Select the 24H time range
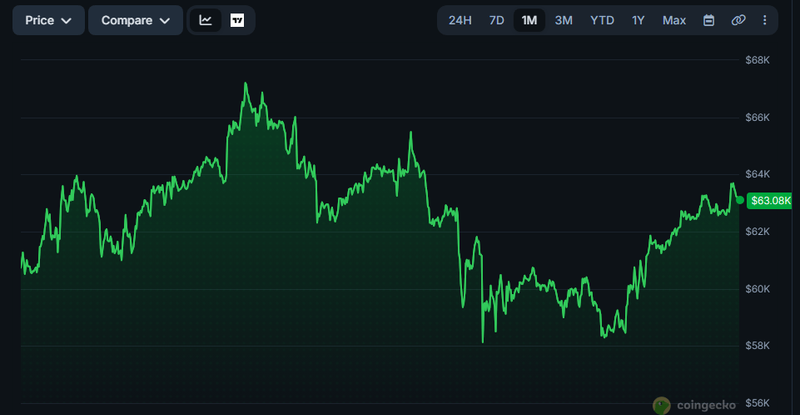The image size is (800, 415). 460,20
